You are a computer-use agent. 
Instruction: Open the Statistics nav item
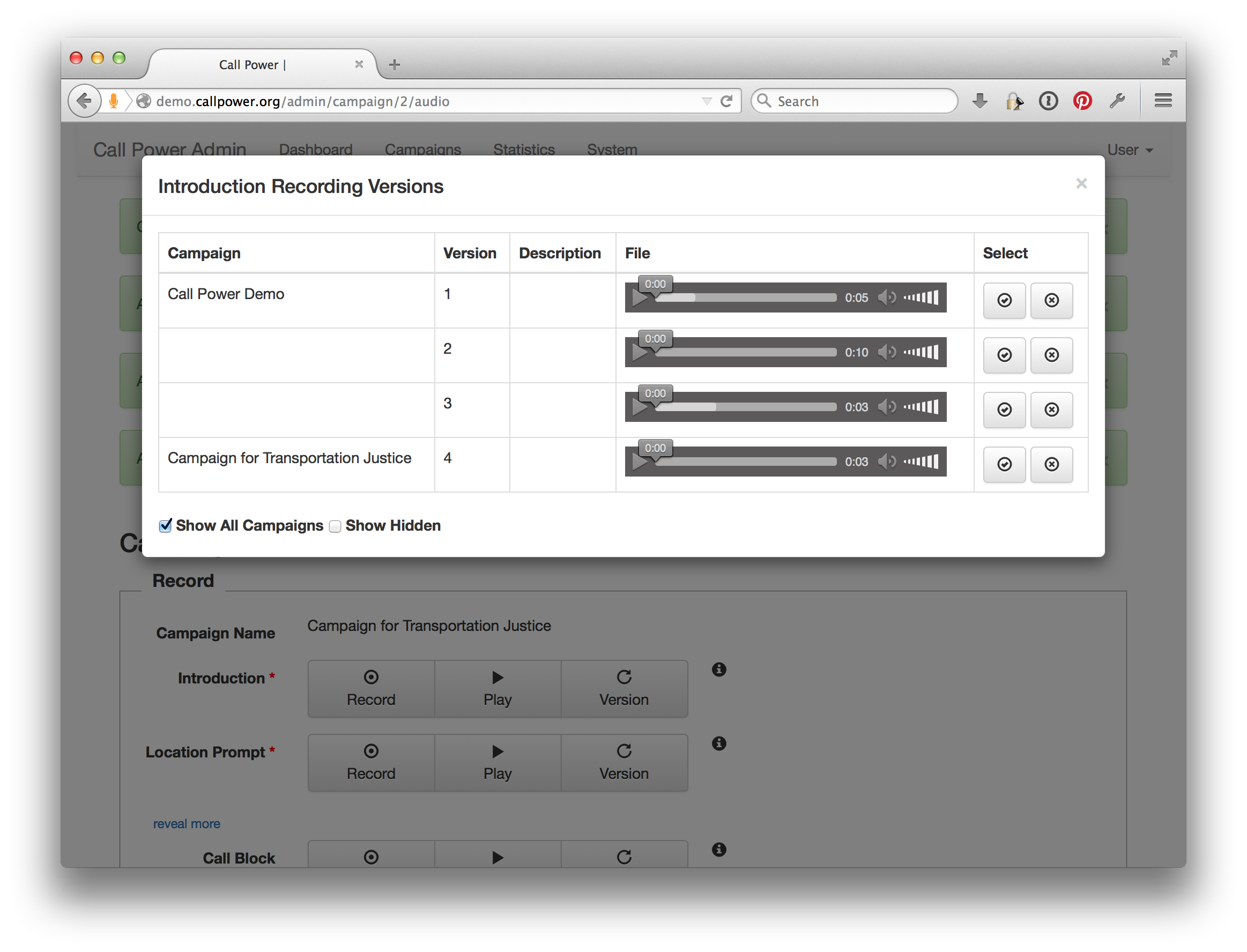[x=524, y=150]
